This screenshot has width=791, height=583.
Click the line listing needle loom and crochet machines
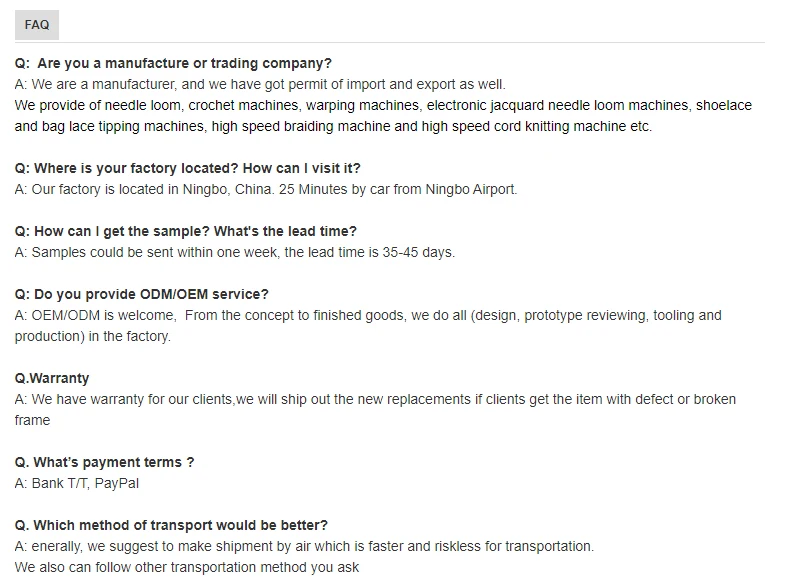(x=383, y=105)
